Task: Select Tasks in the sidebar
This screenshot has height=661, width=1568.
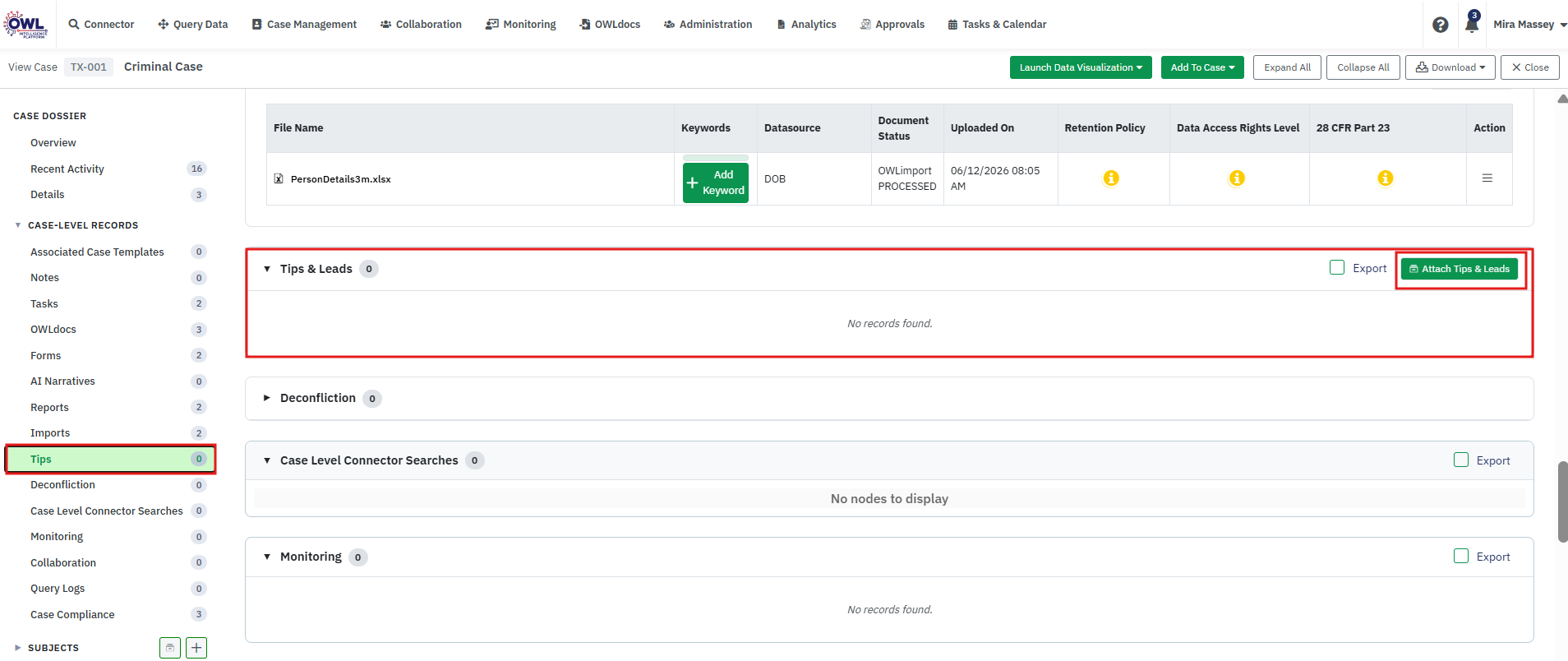Action: pyautogui.click(x=44, y=304)
